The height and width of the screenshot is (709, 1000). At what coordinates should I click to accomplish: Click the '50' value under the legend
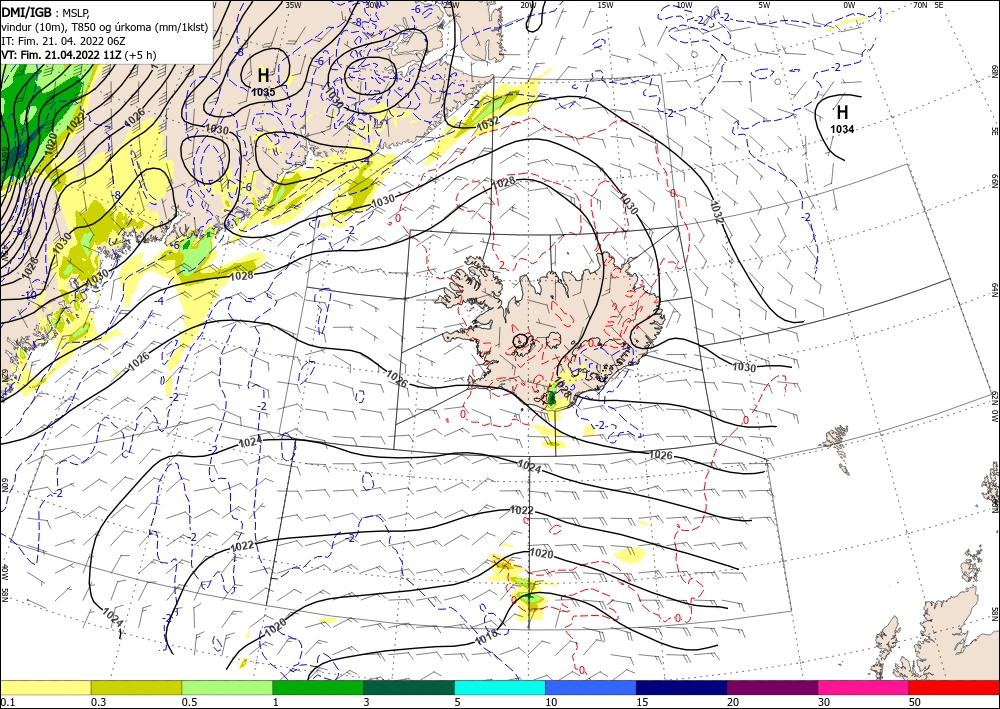tap(915, 702)
